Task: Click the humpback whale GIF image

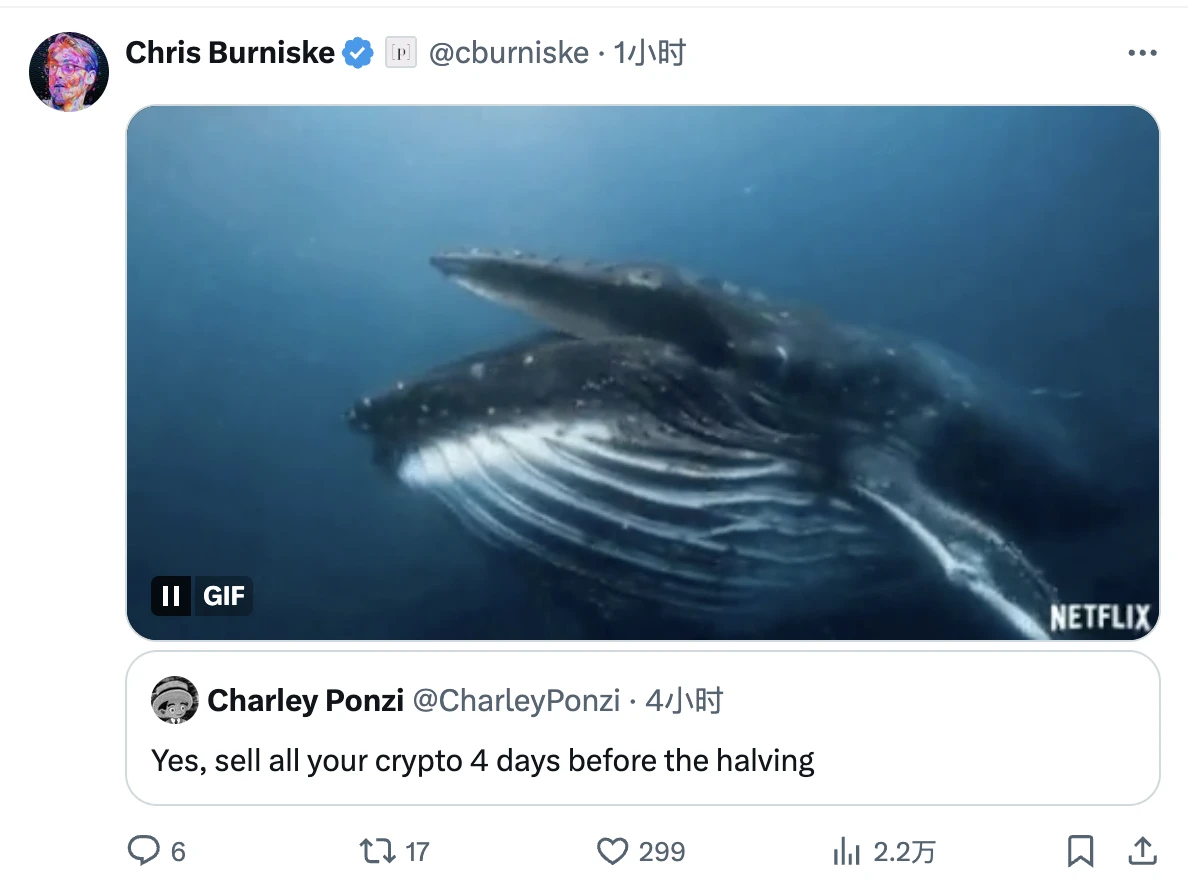Action: (642, 372)
